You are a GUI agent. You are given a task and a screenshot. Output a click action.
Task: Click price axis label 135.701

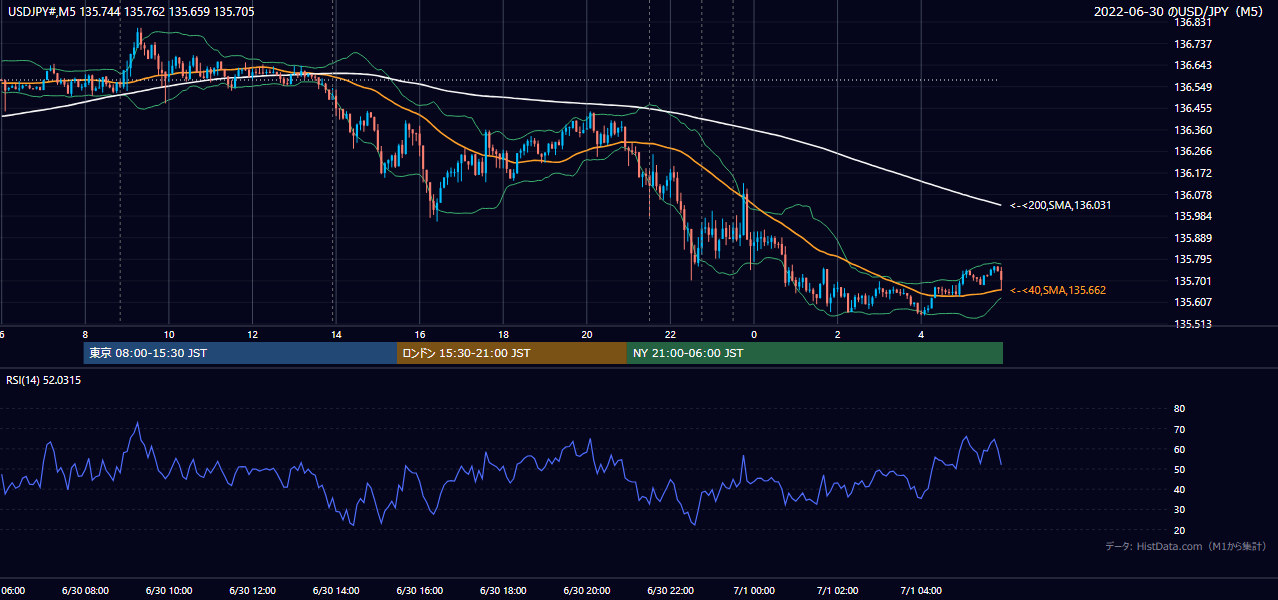pyautogui.click(x=1192, y=281)
